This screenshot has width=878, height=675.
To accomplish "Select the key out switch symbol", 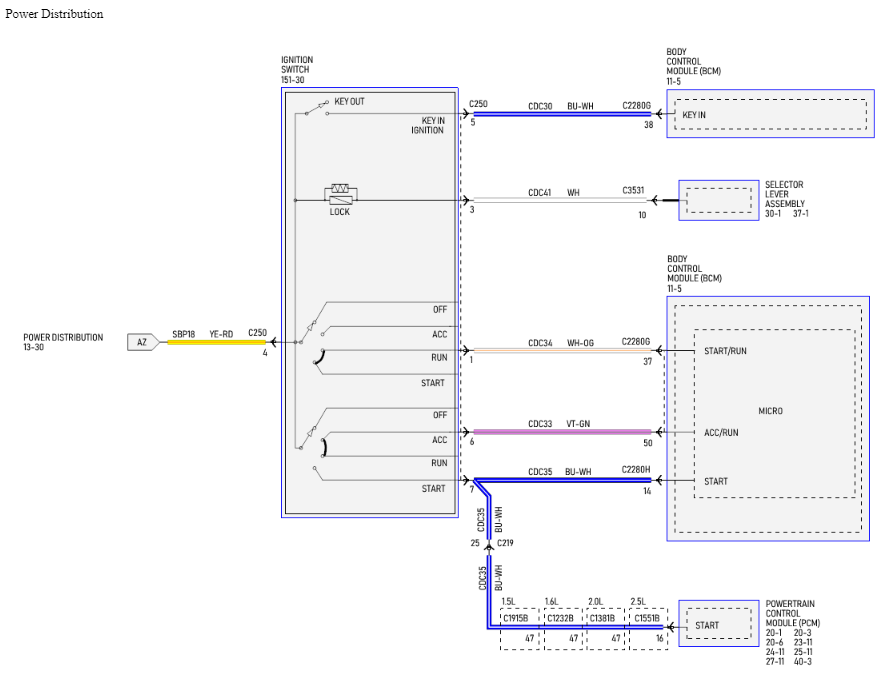I will pos(316,108).
